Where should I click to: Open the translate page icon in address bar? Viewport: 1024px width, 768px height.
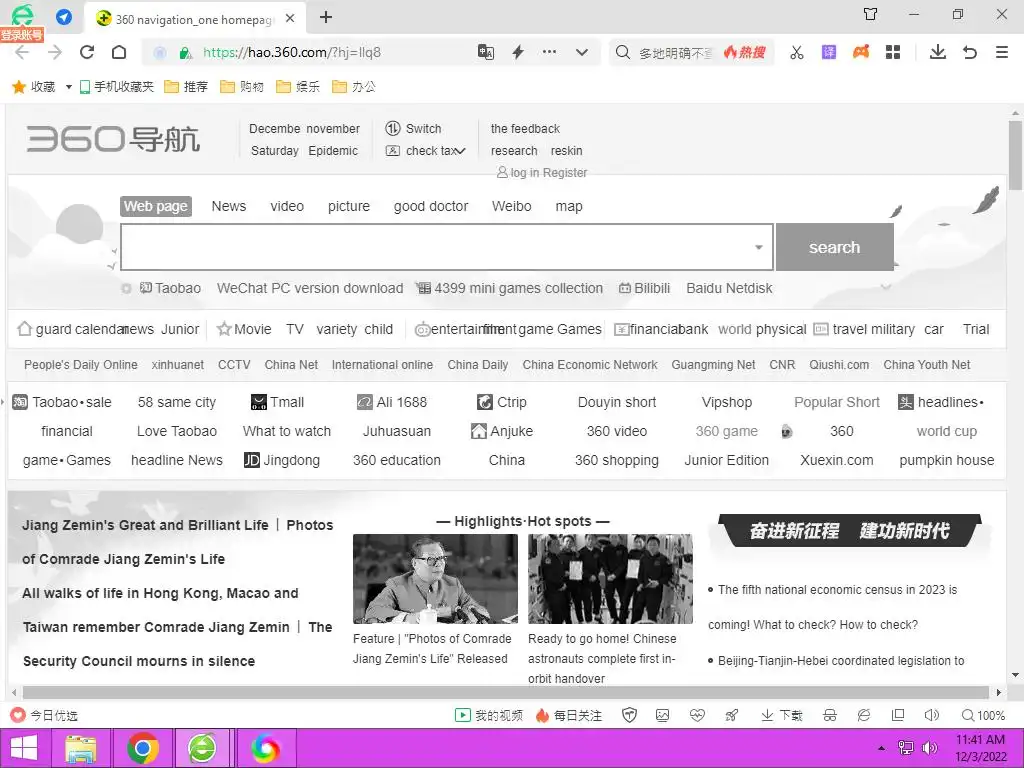pos(486,52)
